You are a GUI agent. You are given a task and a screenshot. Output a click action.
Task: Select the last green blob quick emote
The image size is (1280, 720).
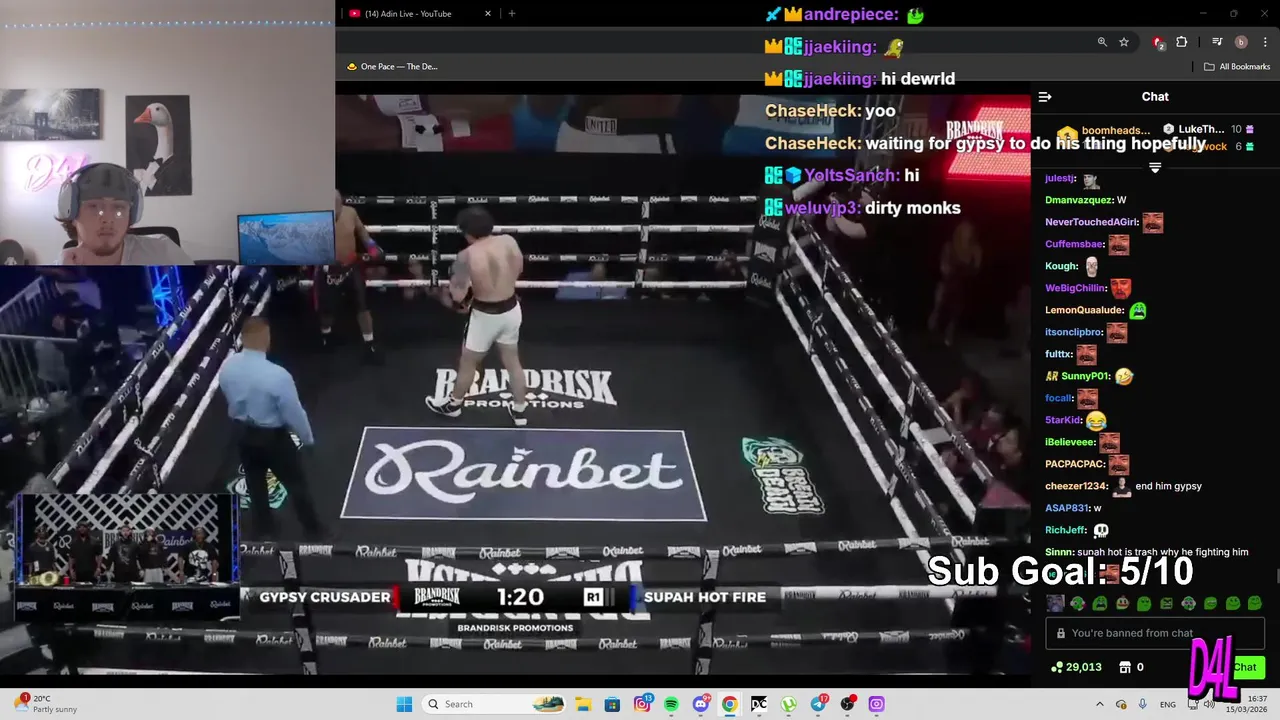click(1254, 603)
